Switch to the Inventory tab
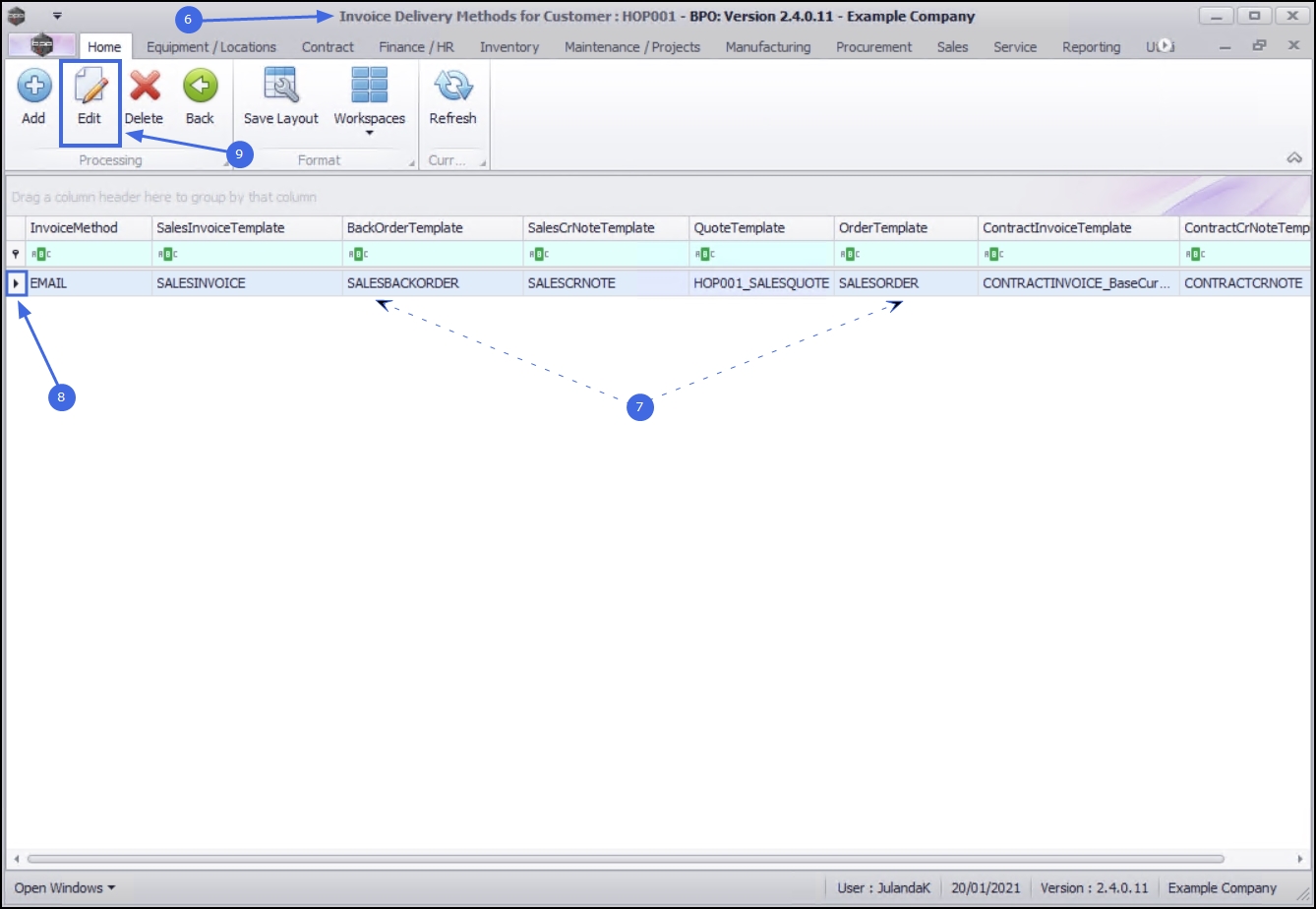This screenshot has height=909, width=1316. coord(509,47)
